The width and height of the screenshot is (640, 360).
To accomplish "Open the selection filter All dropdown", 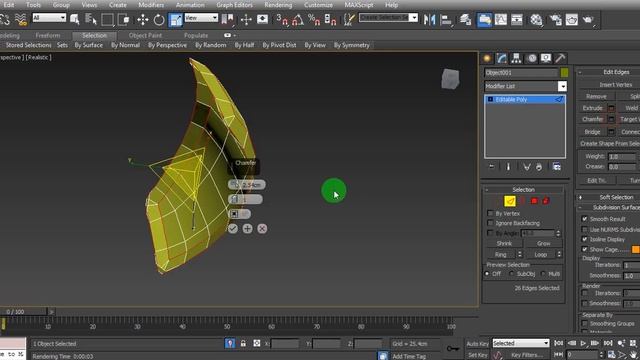I will [x=49, y=18].
